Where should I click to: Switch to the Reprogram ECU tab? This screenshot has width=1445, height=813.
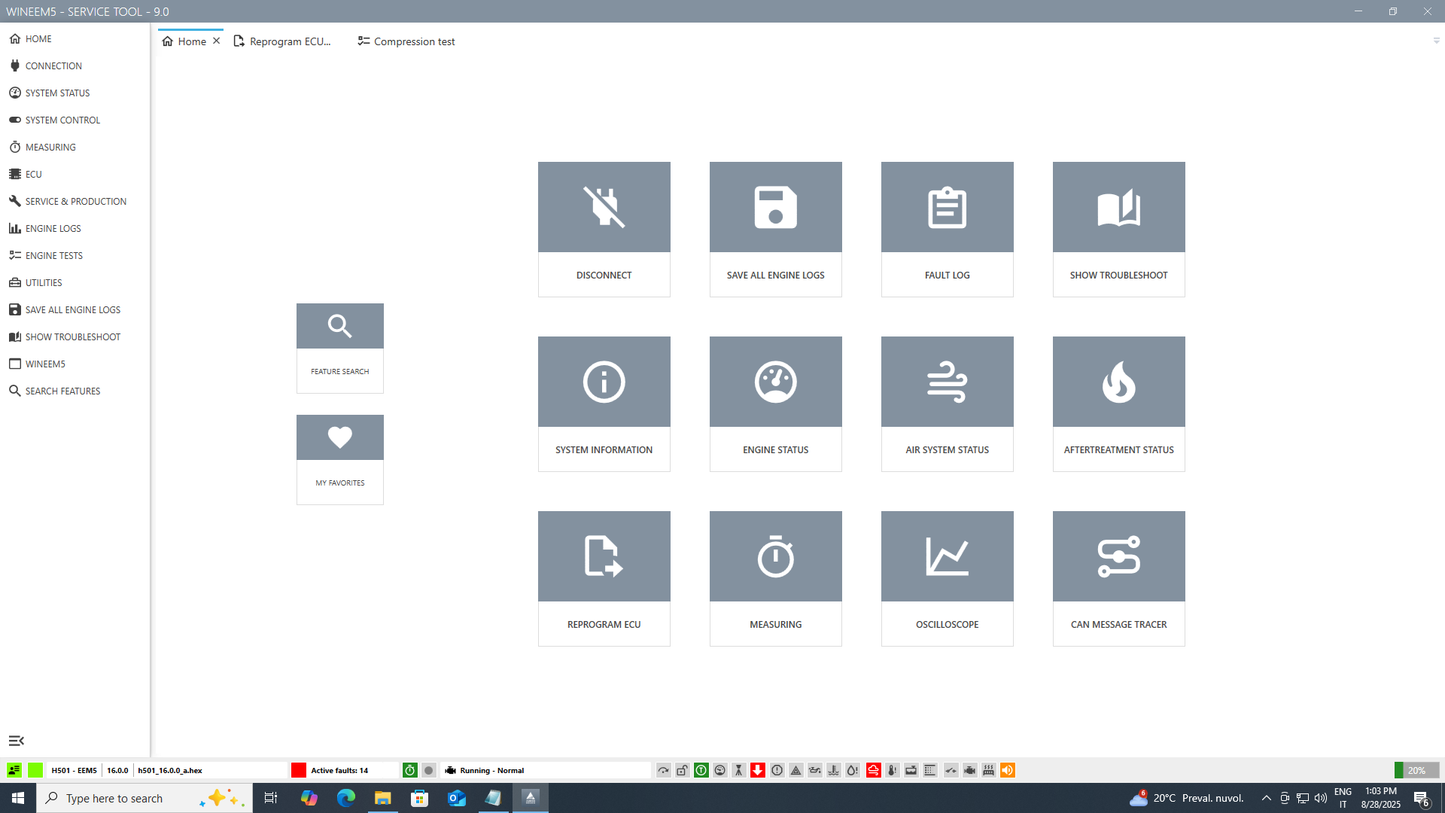point(289,42)
